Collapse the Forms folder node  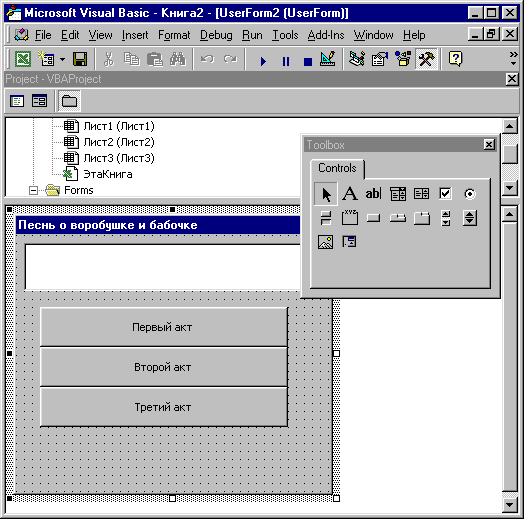pyautogui.click(x=33, y=190)
